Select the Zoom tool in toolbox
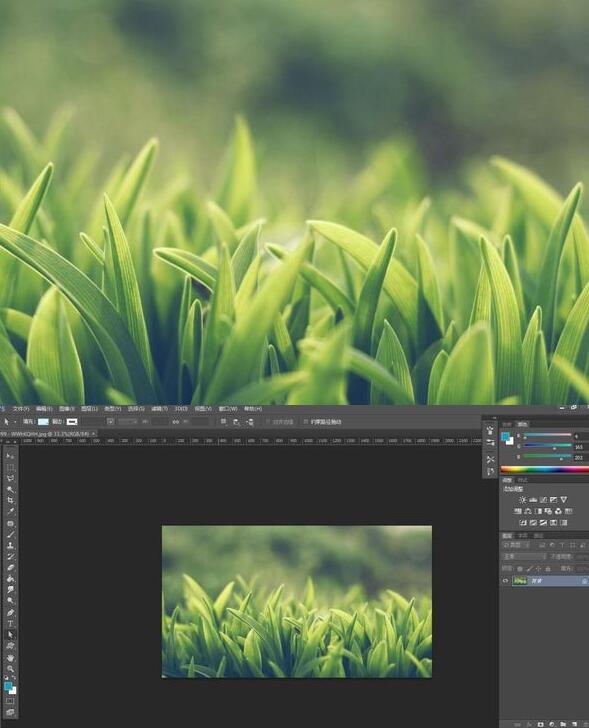589x728 pixels. [x=10, y=669]
